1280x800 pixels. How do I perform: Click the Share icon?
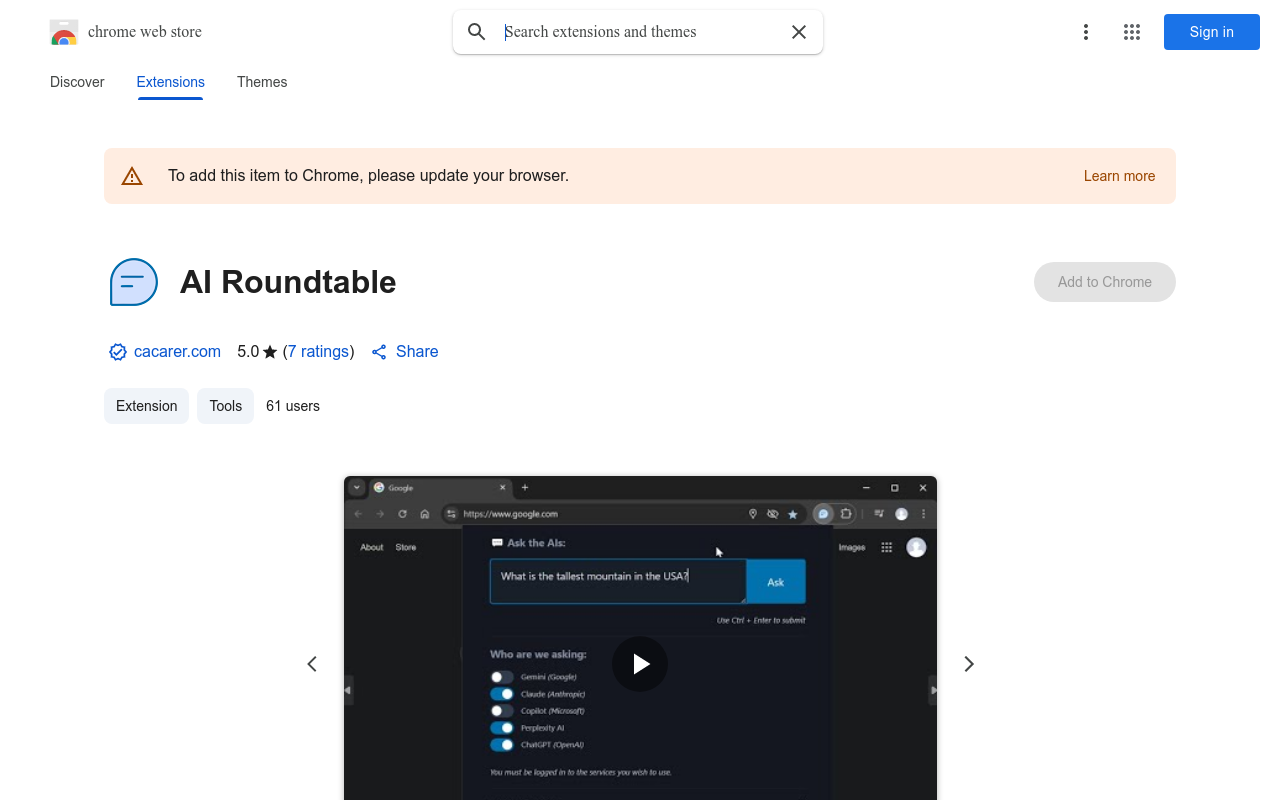(x=379, y=352)
